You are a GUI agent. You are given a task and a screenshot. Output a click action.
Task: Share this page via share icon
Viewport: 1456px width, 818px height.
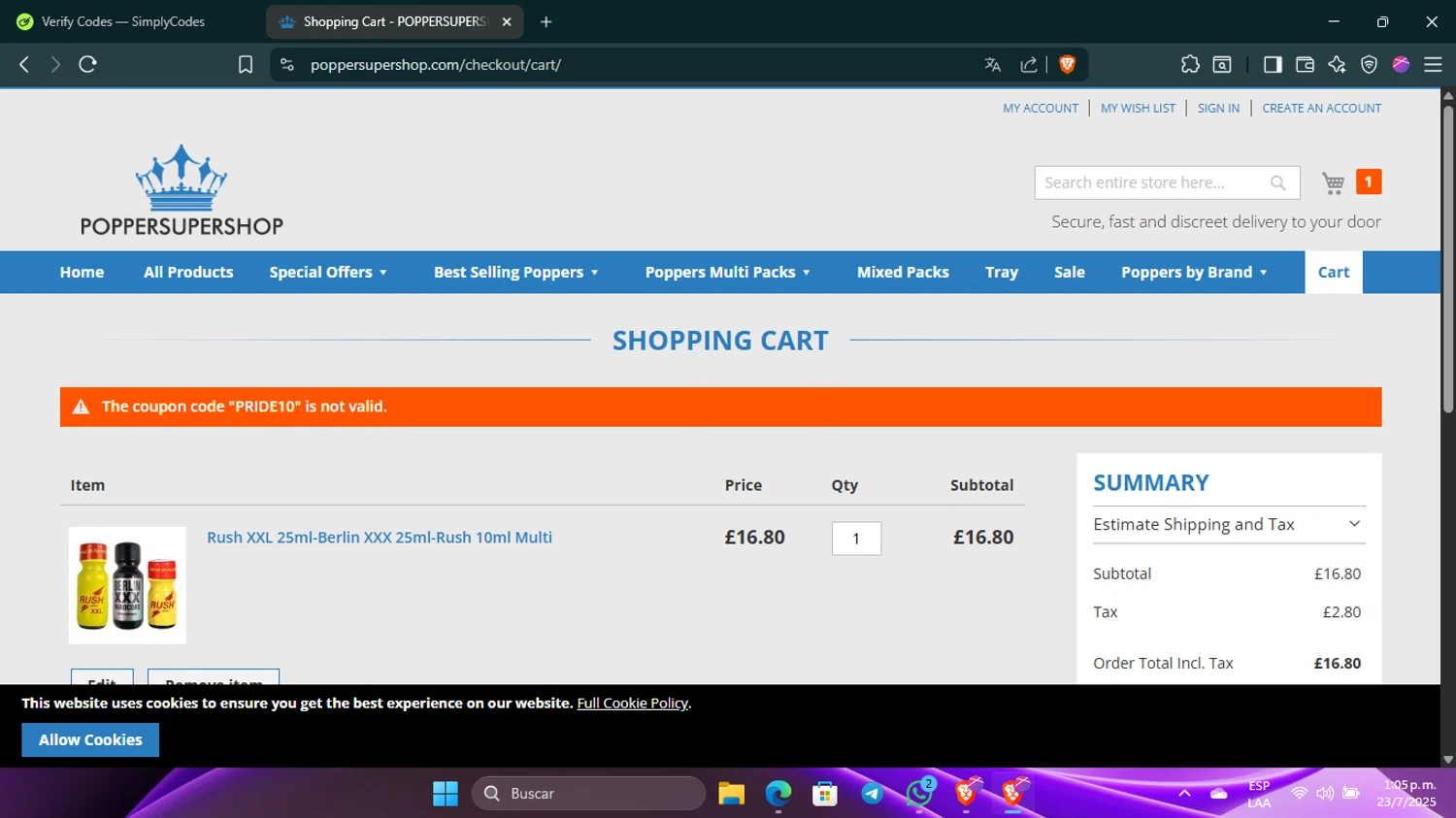(x=1029, y=64)
